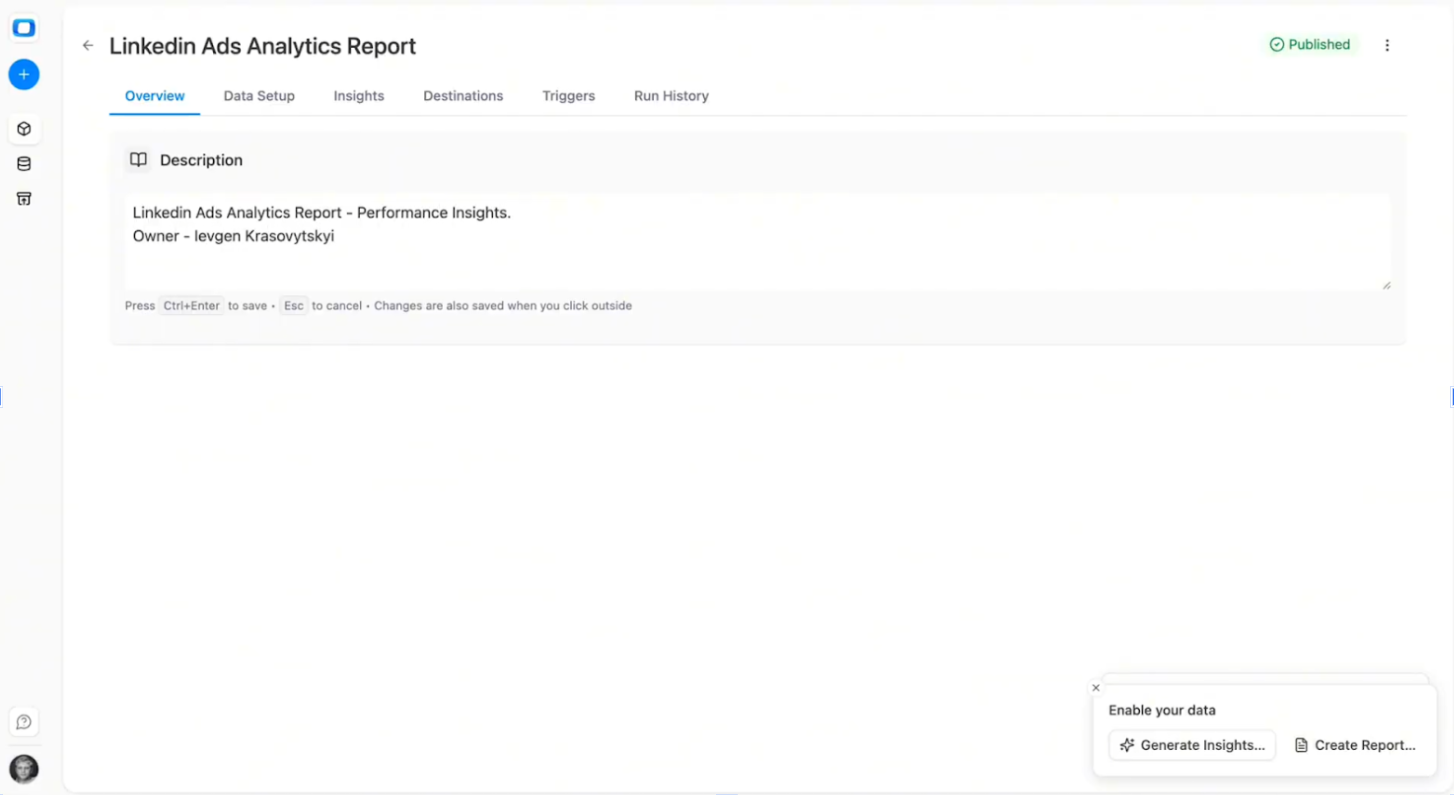
Task: Select the cube-shaped sidebar icon
Action: (23, 128)
